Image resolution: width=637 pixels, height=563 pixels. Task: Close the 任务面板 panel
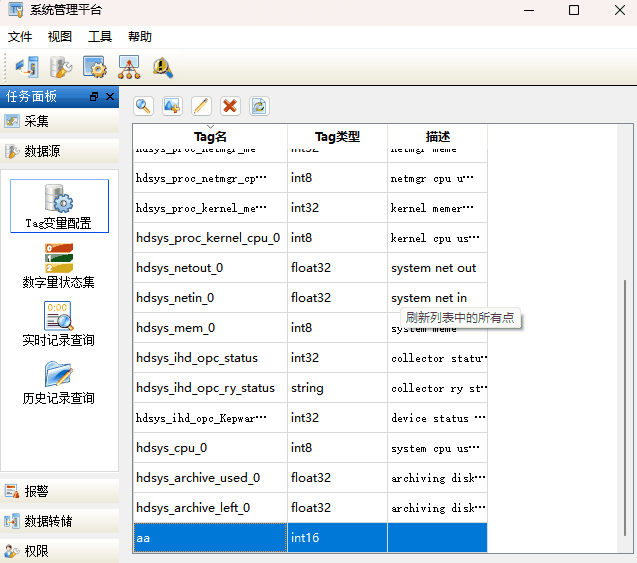[110, 97]
